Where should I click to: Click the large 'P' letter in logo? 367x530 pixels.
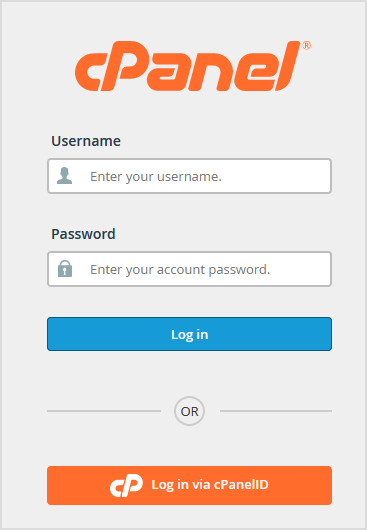tap(124, 66)
